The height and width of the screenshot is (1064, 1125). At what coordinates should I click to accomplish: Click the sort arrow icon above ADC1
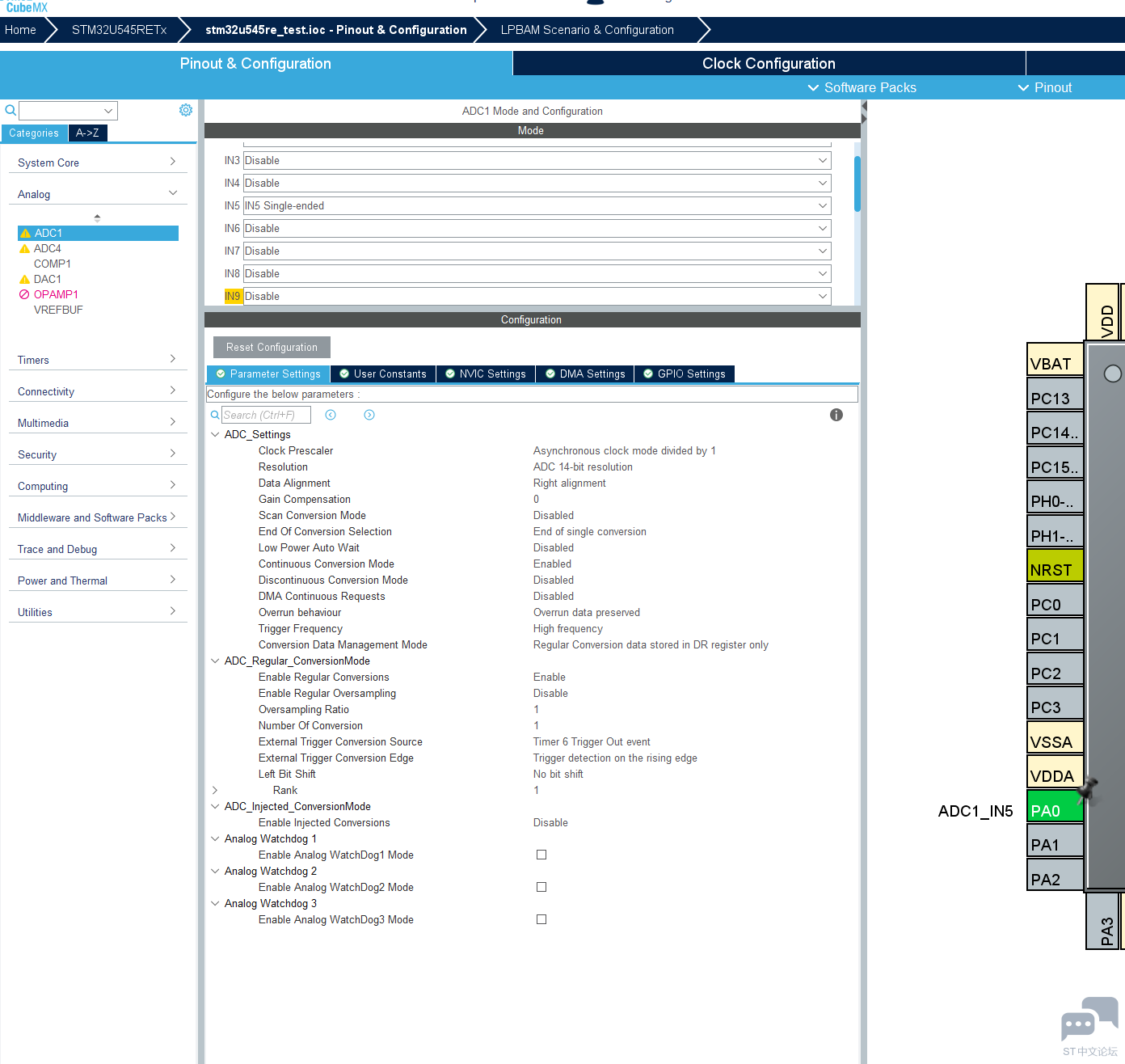click(97, 217)
